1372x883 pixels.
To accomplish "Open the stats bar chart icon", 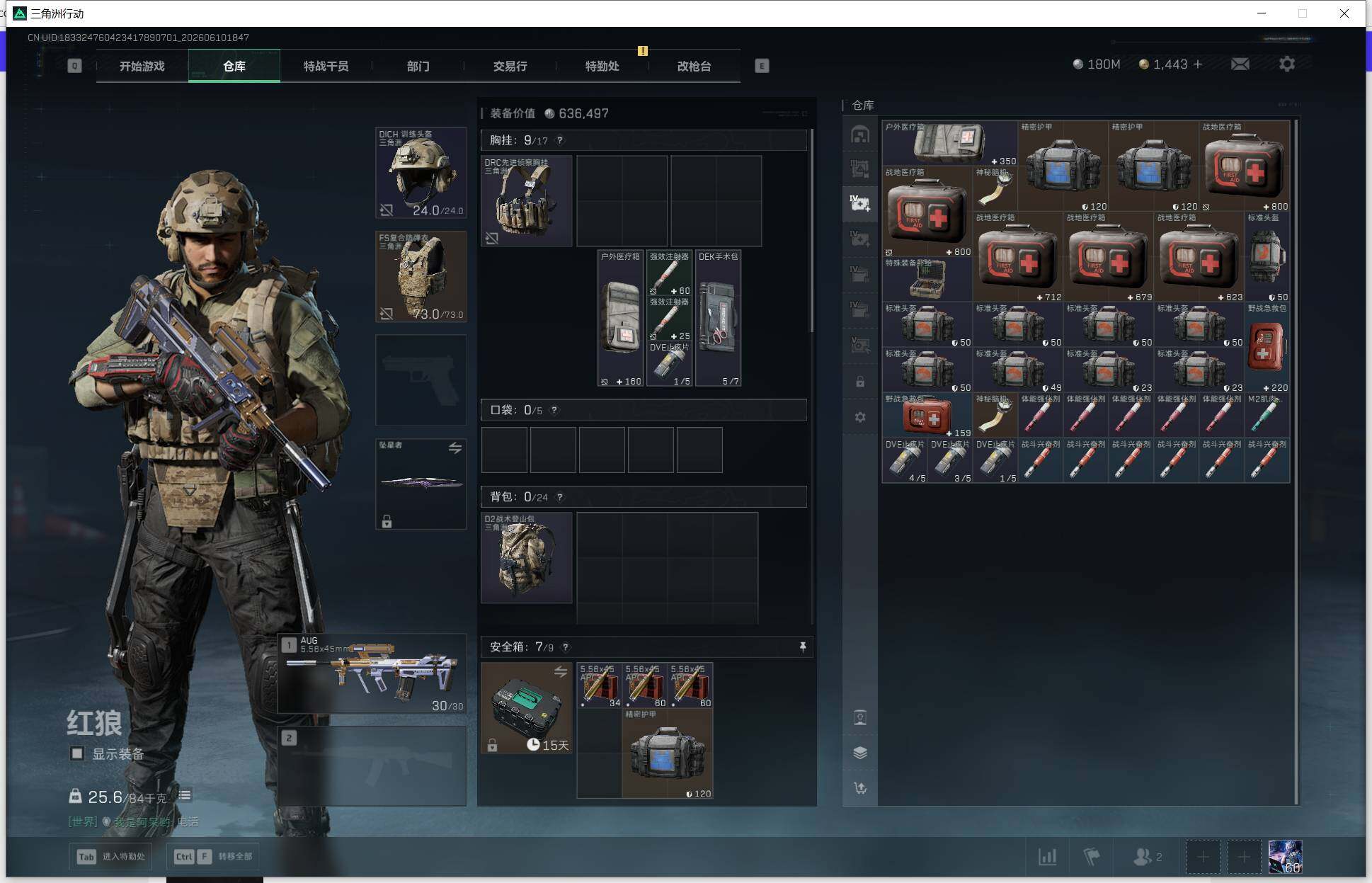I will (x=1047, y=857).
